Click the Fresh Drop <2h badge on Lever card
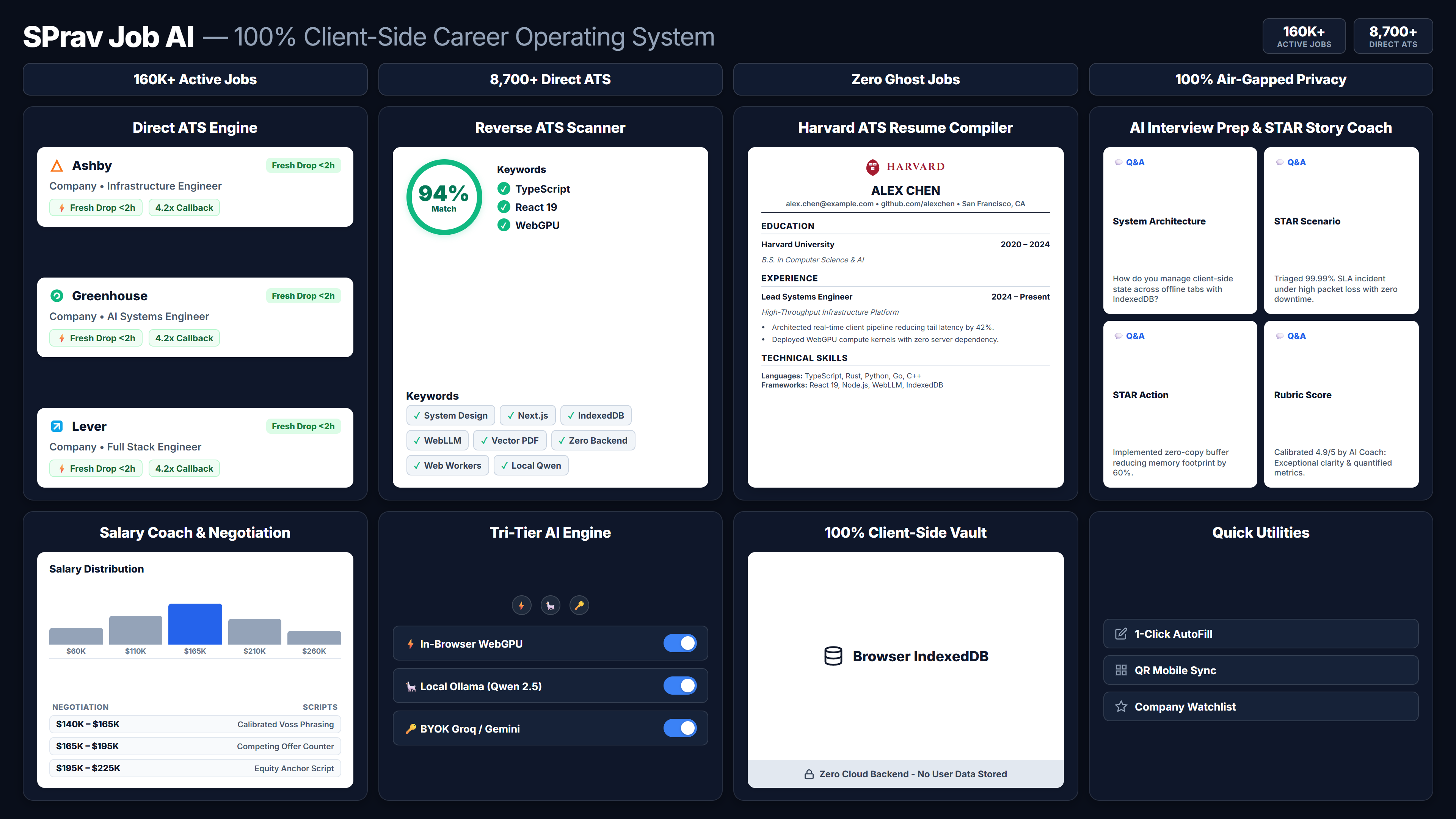The image size is (1456, 819). (x=303, y=426)
